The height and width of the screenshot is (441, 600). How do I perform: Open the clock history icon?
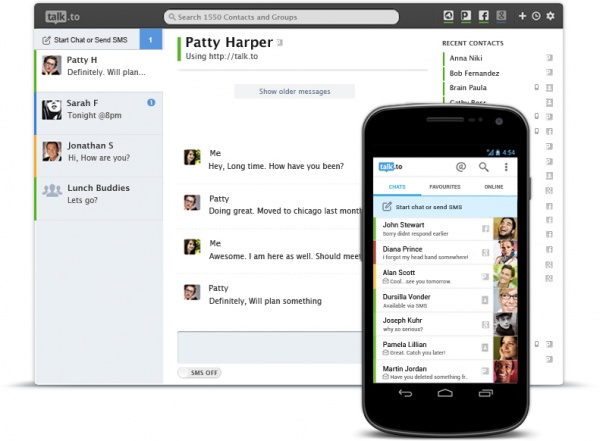pyautogui.click(x=536, y=16)
